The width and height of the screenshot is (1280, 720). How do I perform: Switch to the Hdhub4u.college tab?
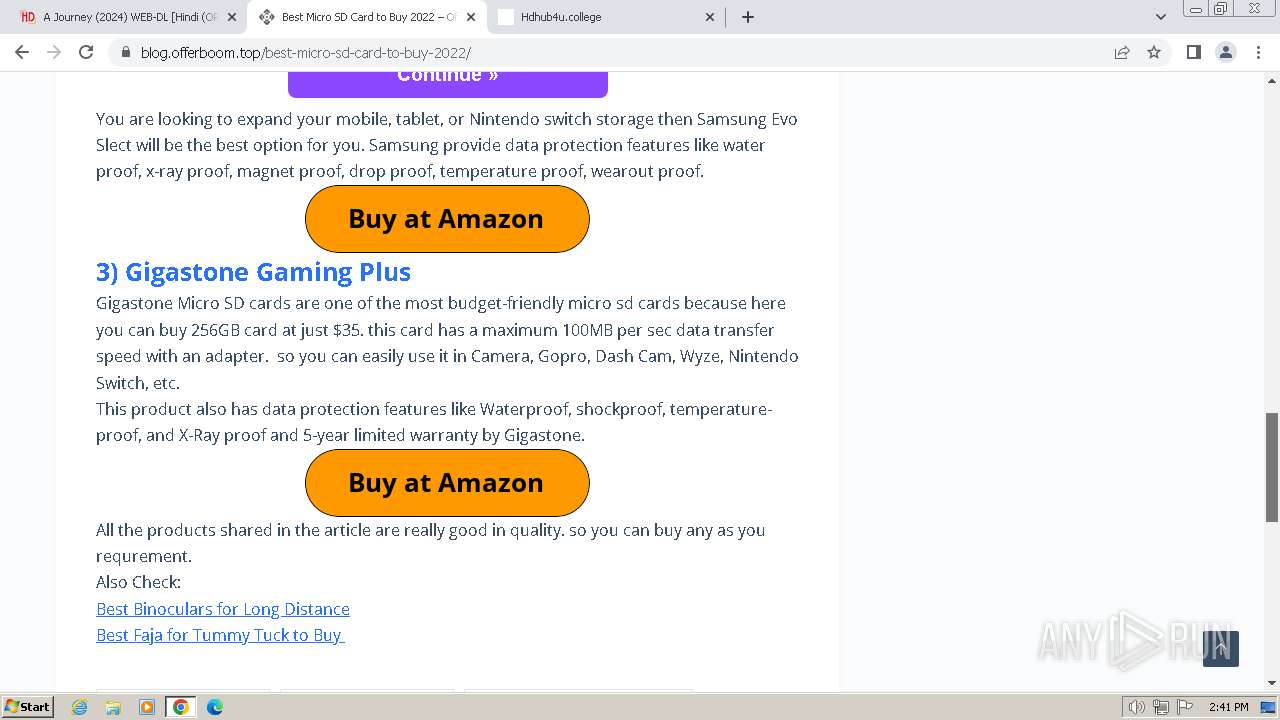coord(605,17)
